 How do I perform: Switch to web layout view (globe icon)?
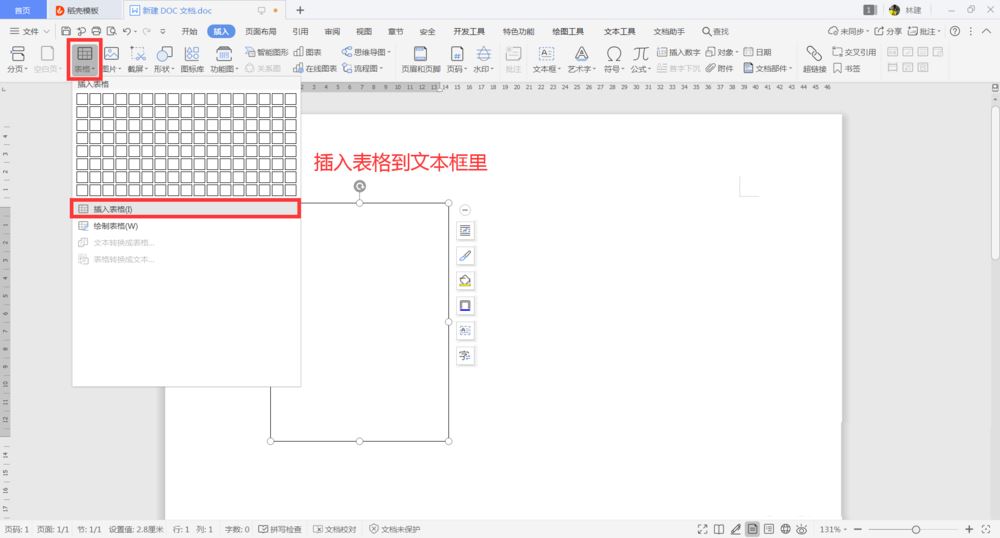pos(786,529)
